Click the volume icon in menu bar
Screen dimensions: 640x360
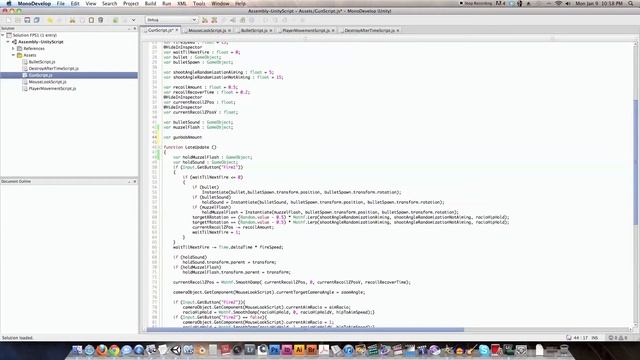click(x=568, y=3)
